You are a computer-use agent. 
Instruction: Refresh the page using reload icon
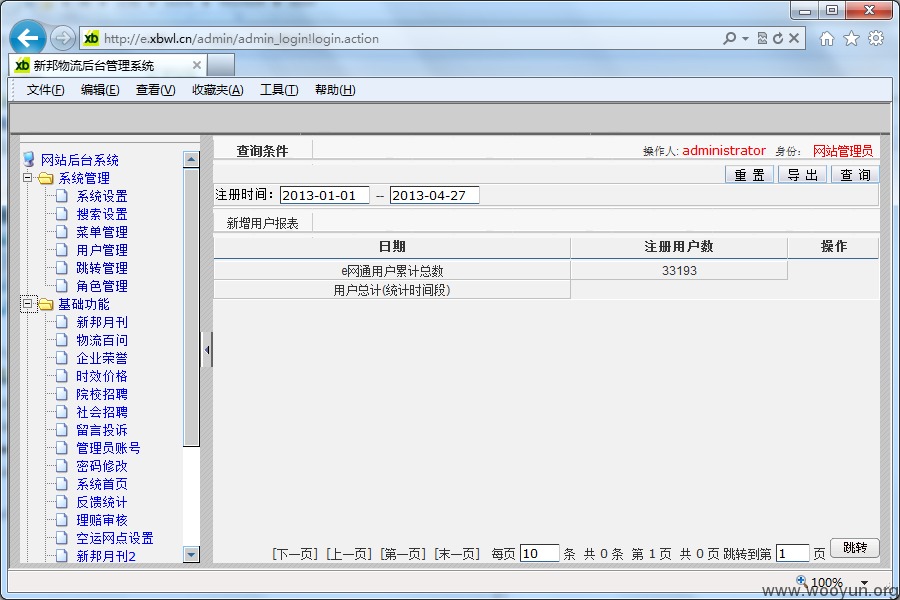pos(778,38)
